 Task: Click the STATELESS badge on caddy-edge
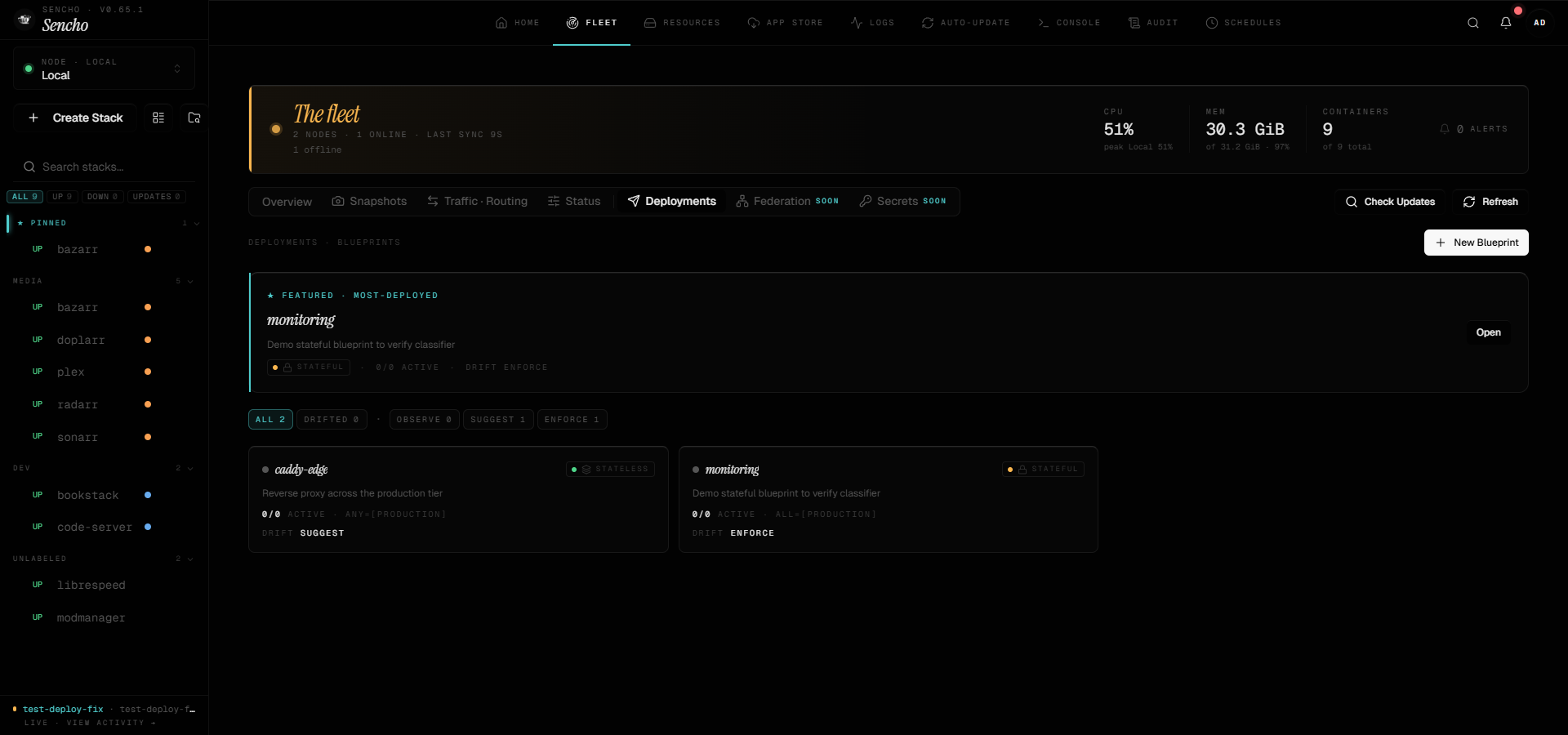coord(610,470)
